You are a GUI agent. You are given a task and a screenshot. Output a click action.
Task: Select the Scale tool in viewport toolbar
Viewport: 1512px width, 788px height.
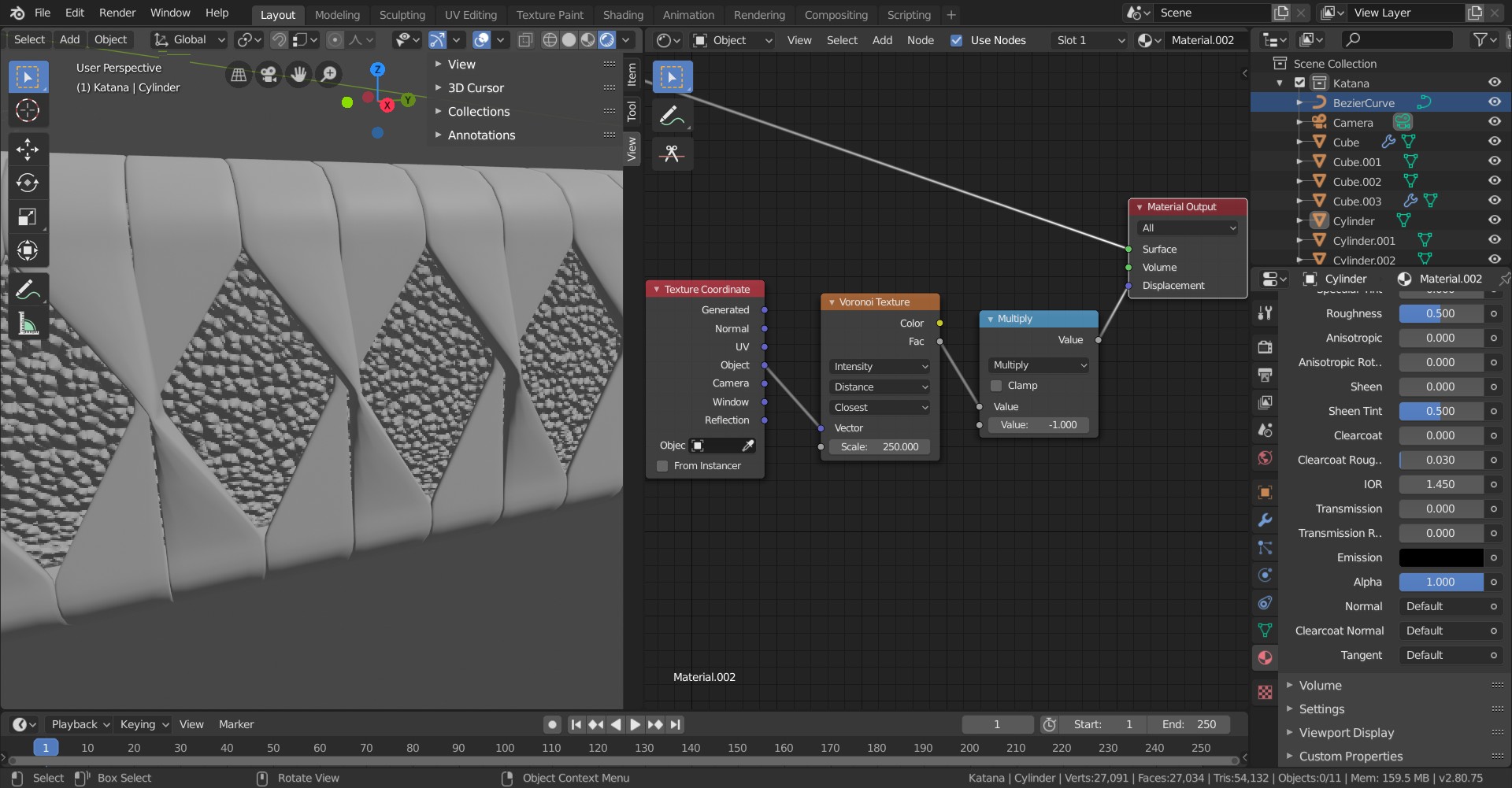pyautogui.click(x=28, y=217)
